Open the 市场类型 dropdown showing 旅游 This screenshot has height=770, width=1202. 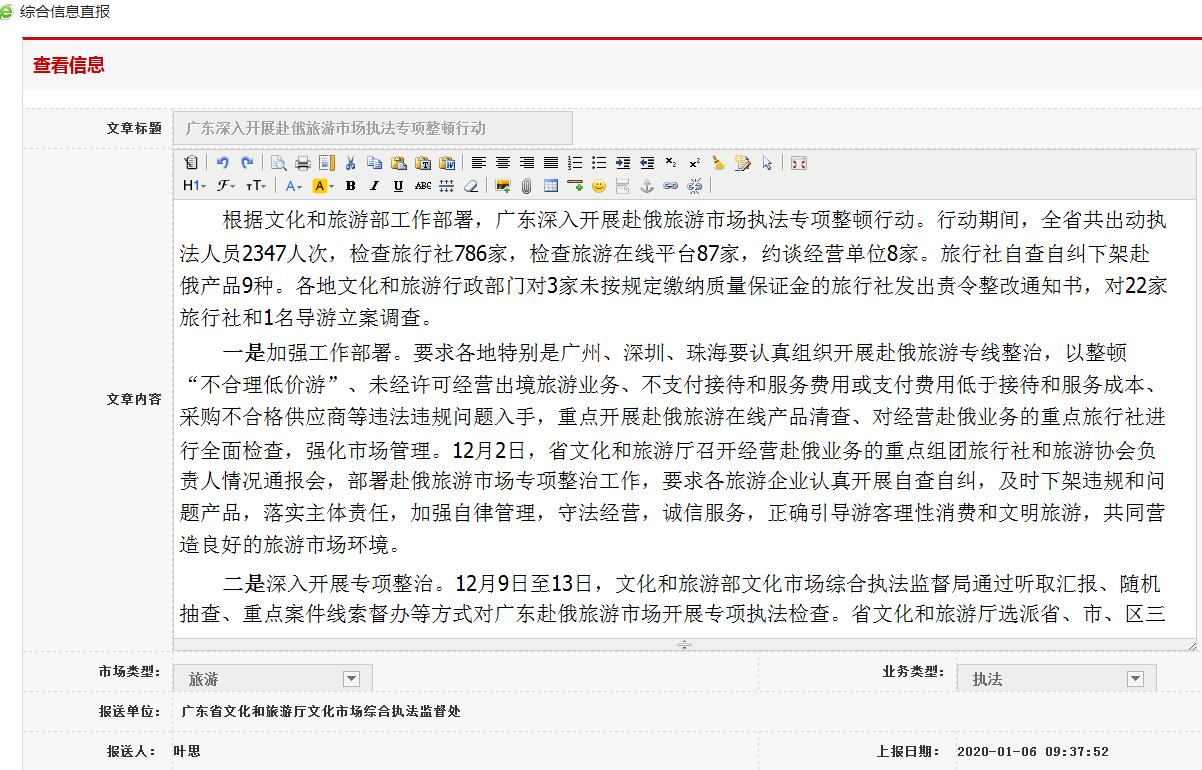pos(352,677)
